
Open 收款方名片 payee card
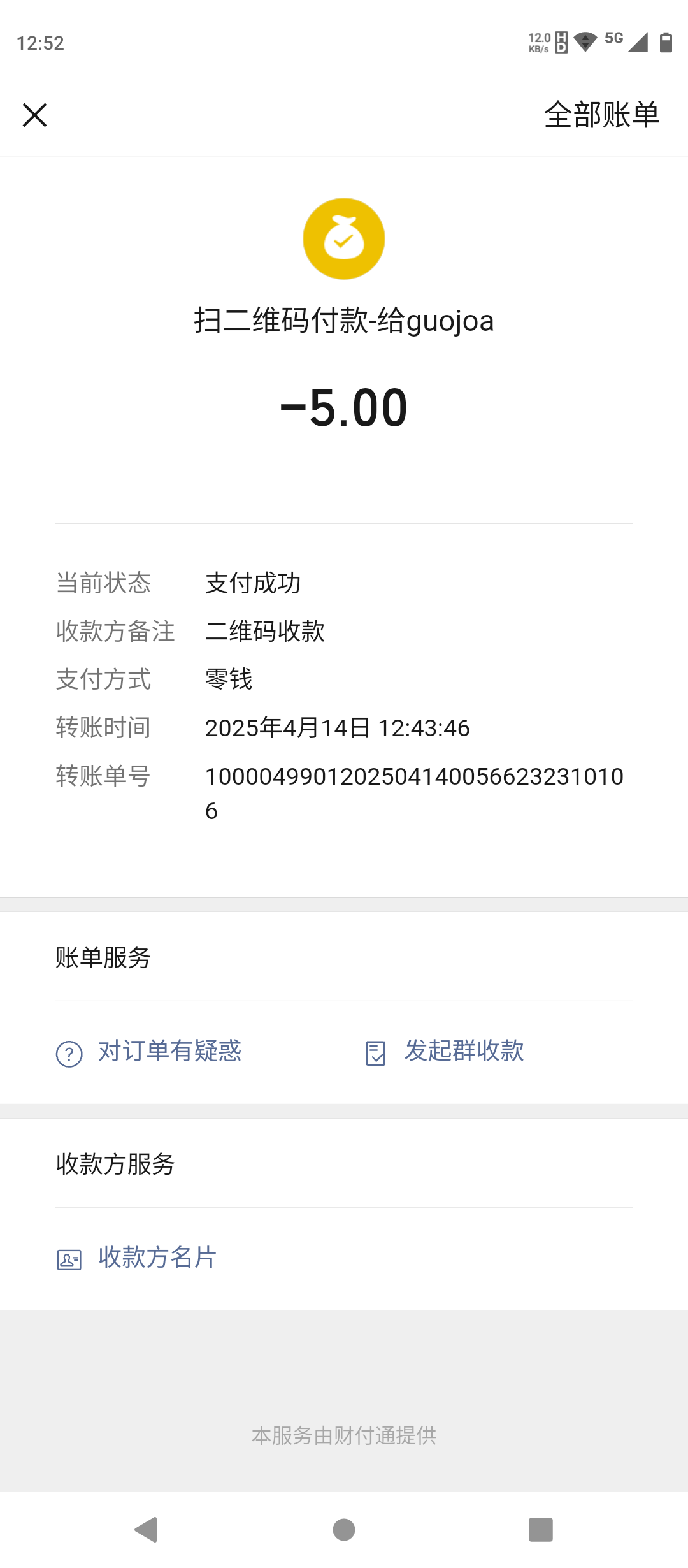157,1257
